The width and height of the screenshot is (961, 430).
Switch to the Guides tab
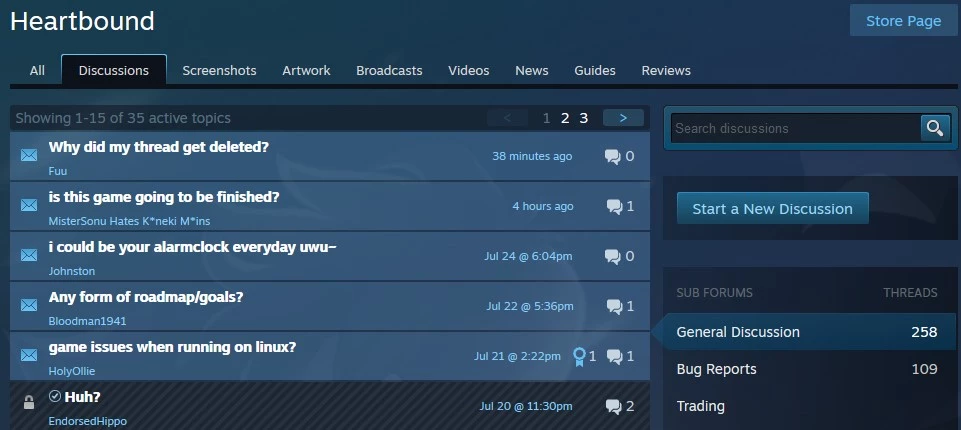595,70
